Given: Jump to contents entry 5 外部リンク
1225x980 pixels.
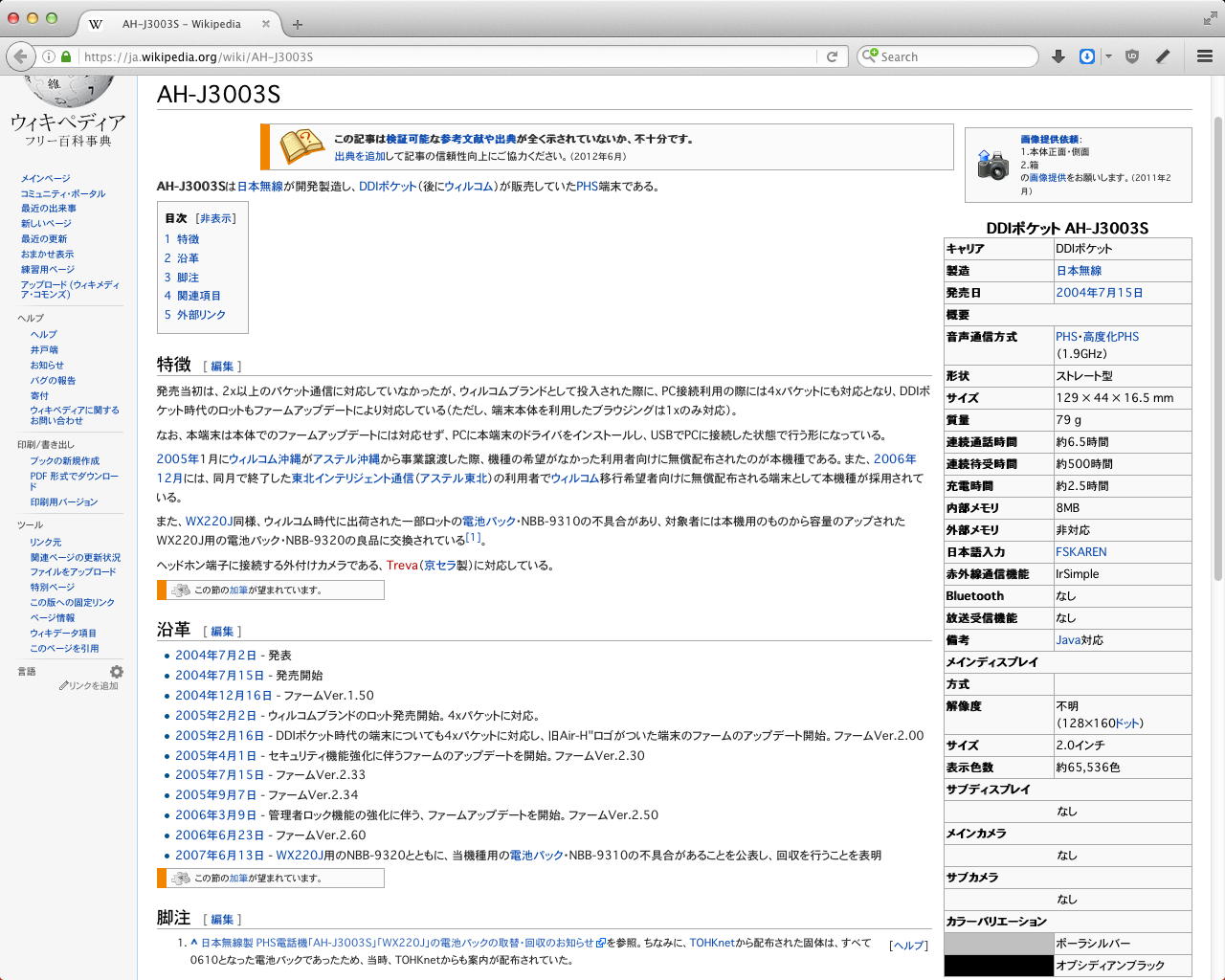Looking at the screenshot, I should (195, 315).
